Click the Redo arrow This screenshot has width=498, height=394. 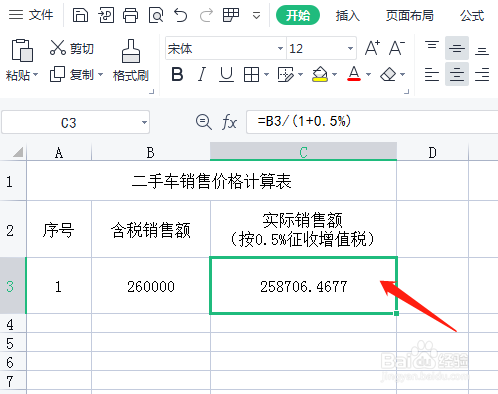(206, 15)
